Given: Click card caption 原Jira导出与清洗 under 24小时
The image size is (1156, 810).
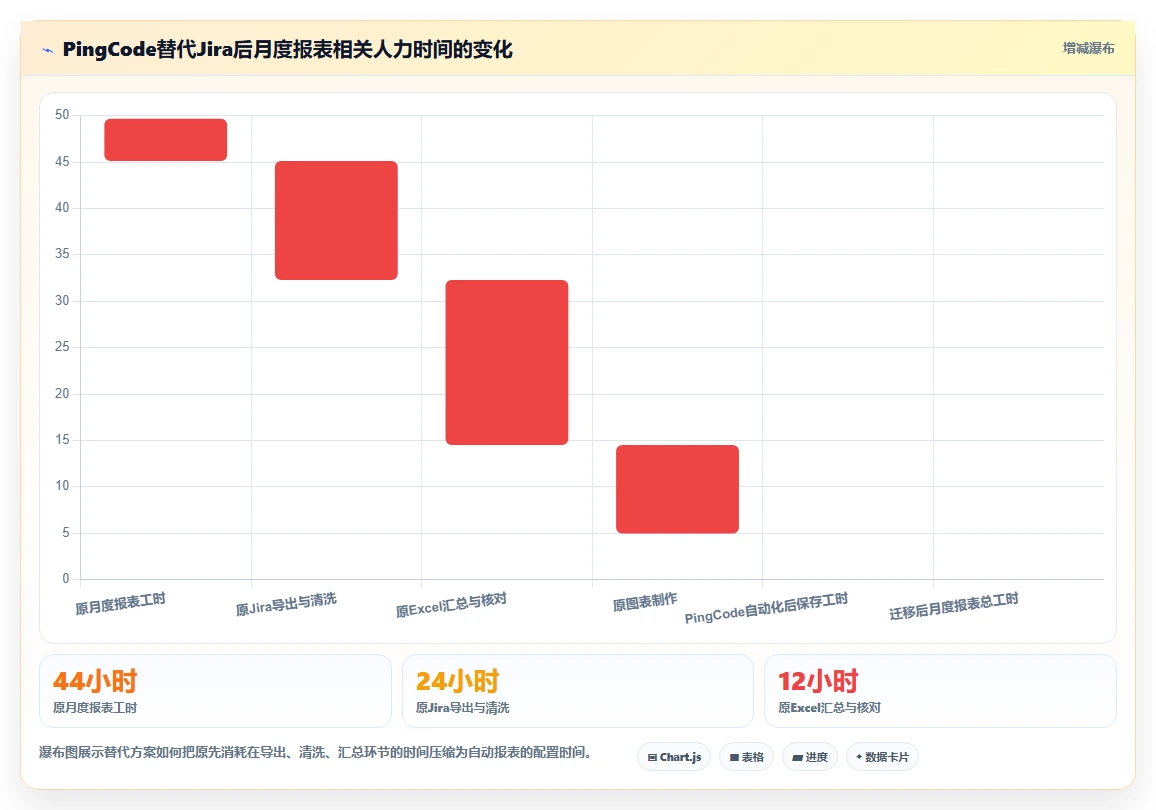Looking at the screenshot, I should (462, 708).
